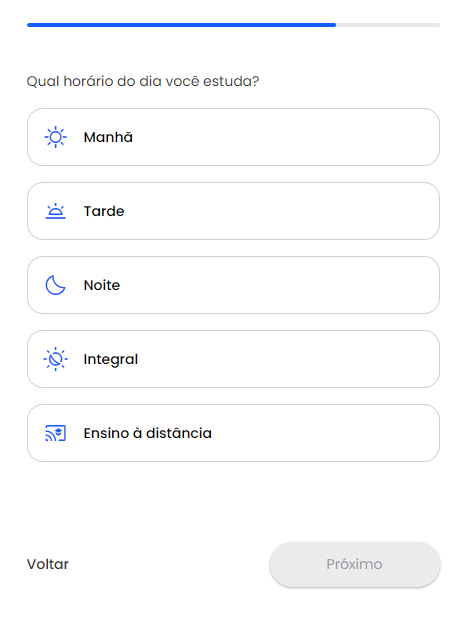Image resolution: width=462 pixels, height=617 pixels.
Task: Pick the Noite option
Action: [233, 285]
